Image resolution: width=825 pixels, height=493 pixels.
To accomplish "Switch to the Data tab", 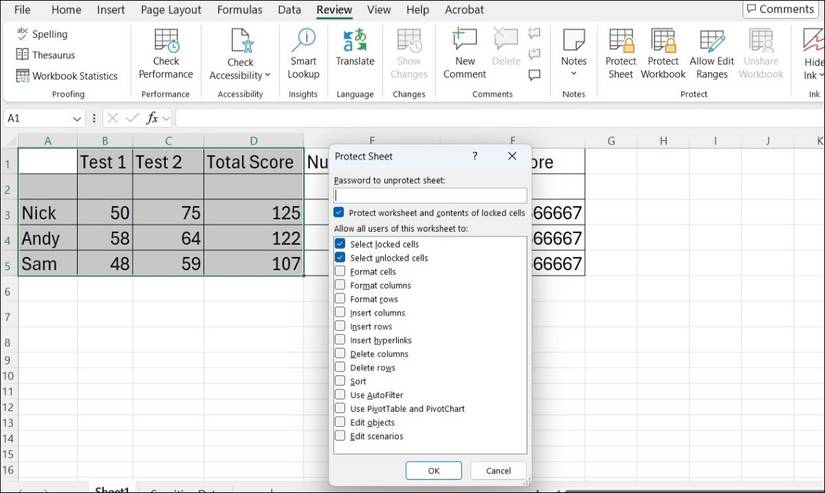I will point(289,9).
